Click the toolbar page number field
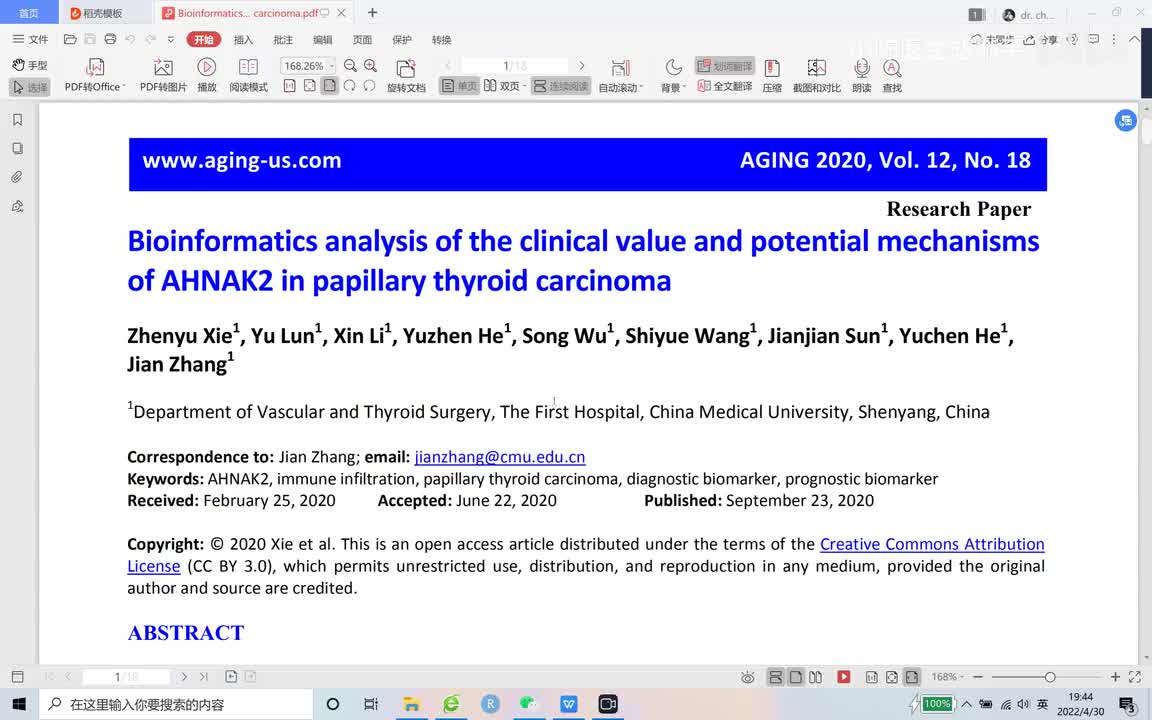Image resolution: width=1152 pixels, height=720 pixels. 514,66
